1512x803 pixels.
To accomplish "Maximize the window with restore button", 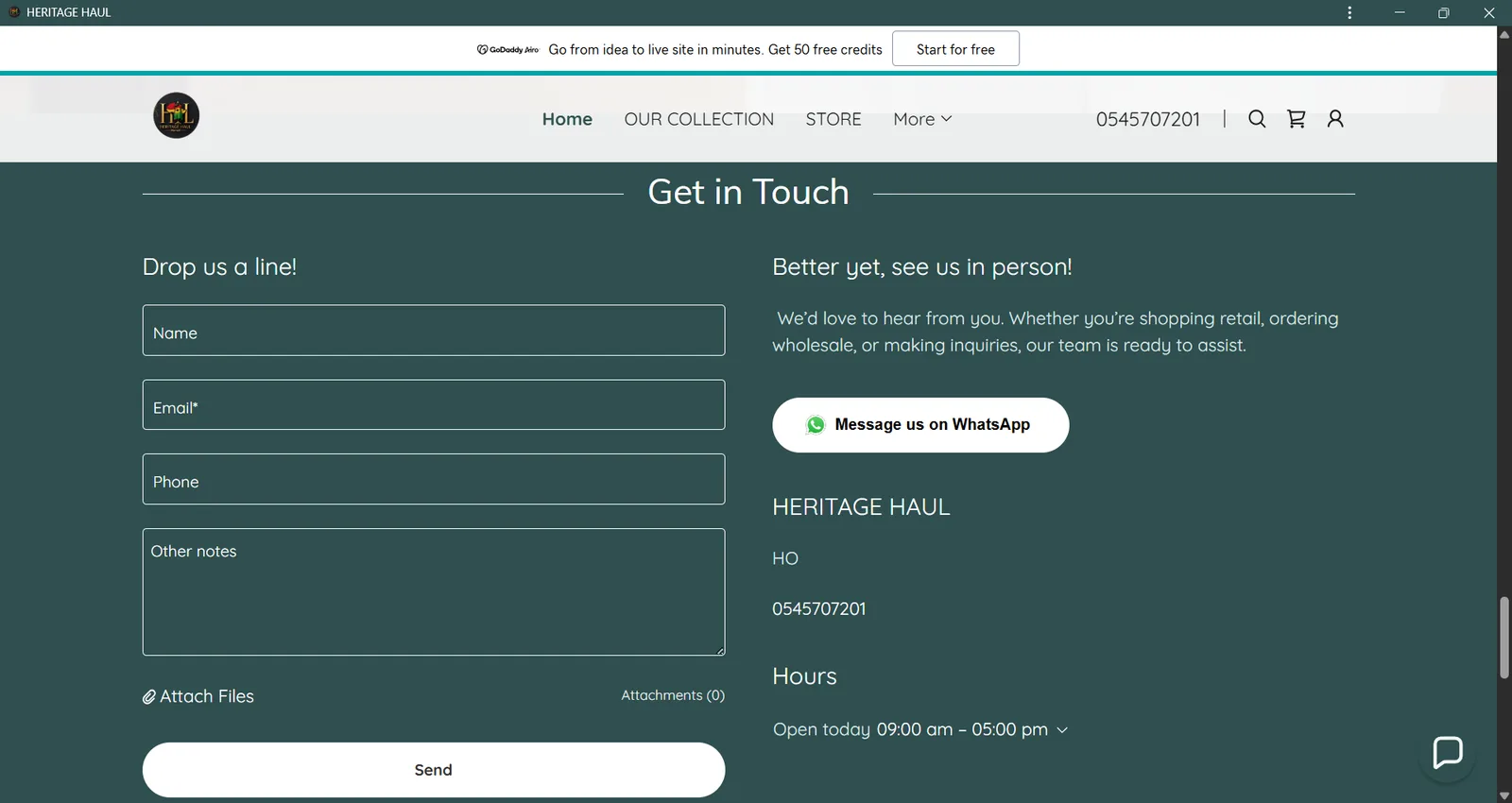I will [1443, 12].
